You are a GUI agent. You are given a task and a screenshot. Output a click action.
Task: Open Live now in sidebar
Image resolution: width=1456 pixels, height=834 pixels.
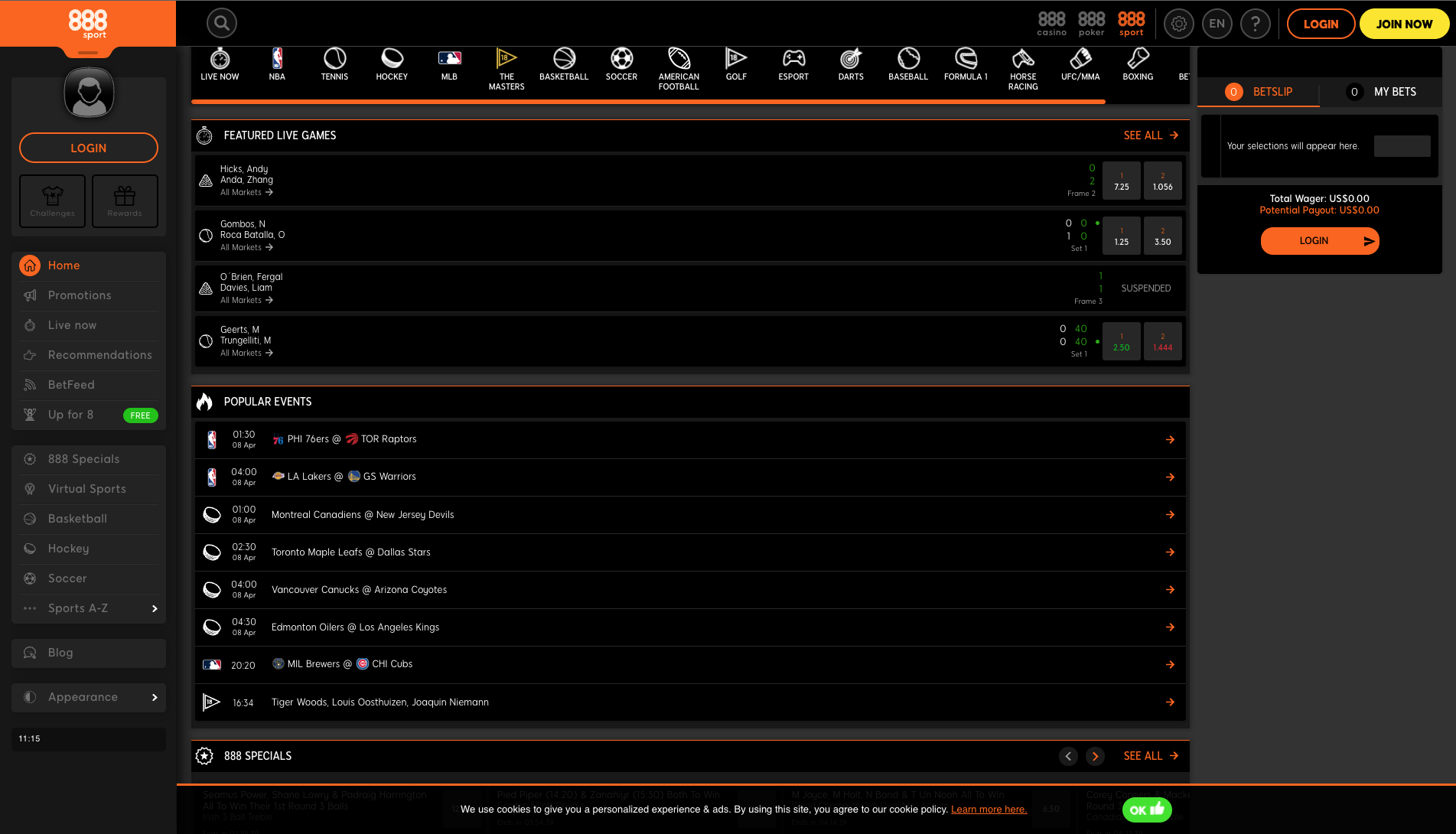pyautogui.click(x=89, y=325)
